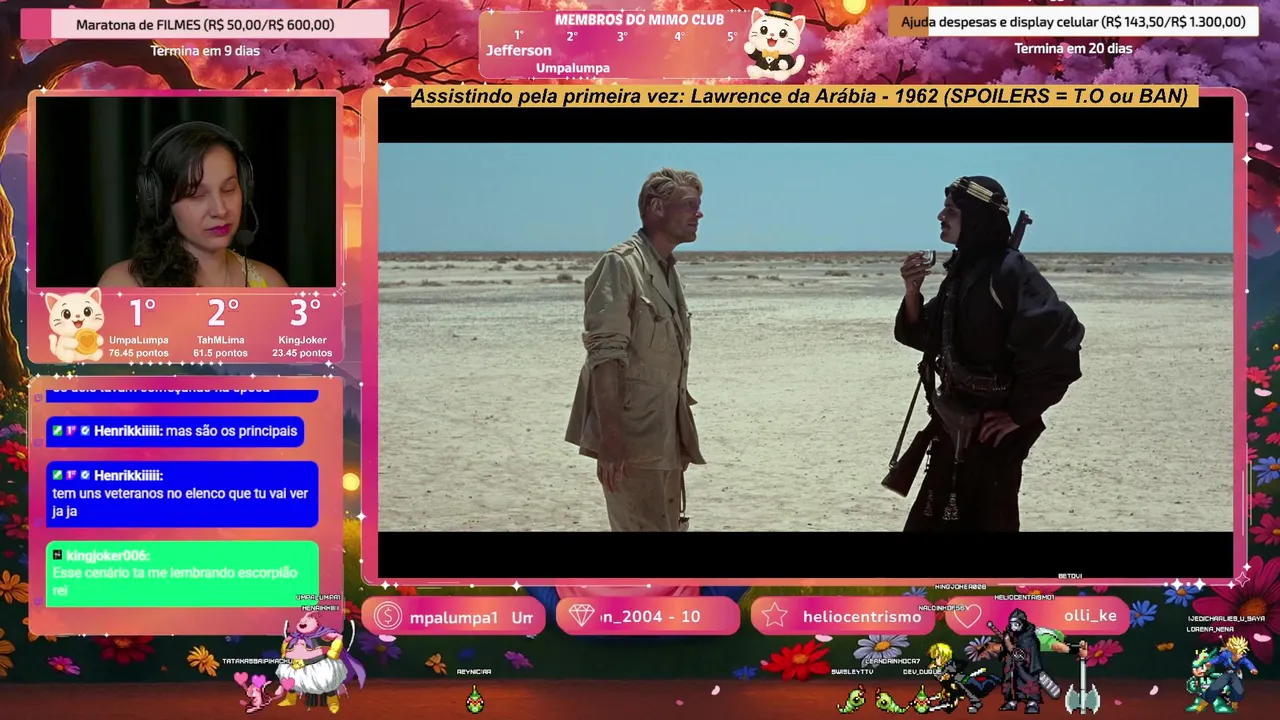Click the green badge in 'mas são os principais' message
Image resolution: width=1280 pixels, height=720 pixels.
point(58,431)
